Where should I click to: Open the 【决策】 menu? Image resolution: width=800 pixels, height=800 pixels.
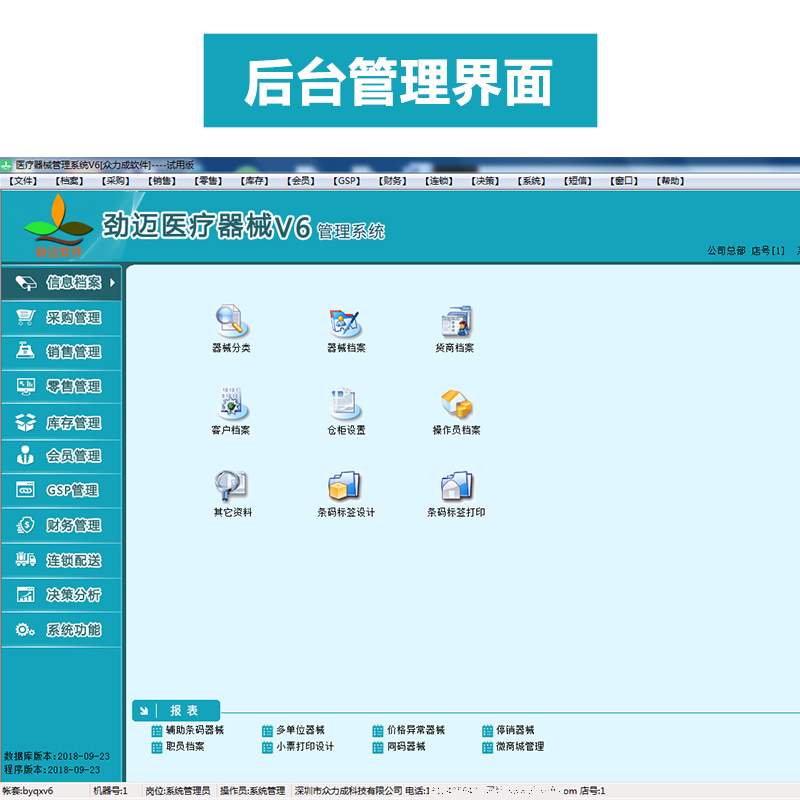point(485,181)
